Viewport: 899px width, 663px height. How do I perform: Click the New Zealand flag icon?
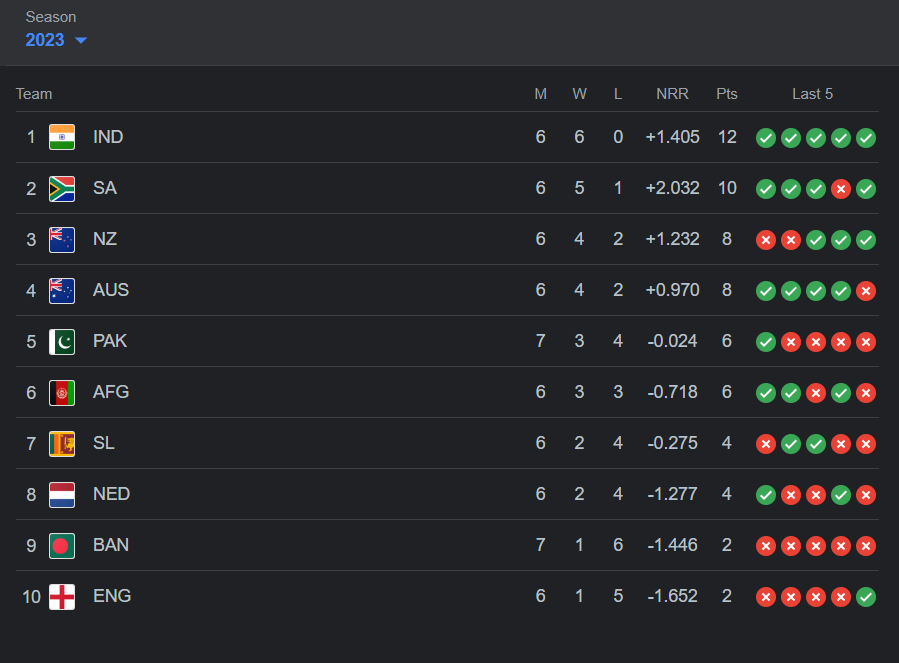62,239
